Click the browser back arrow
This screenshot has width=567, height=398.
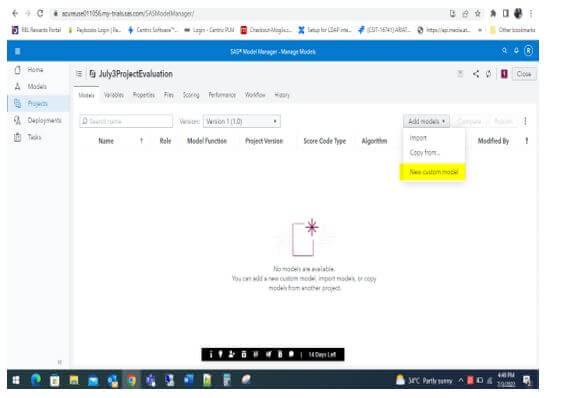point(15,13)
